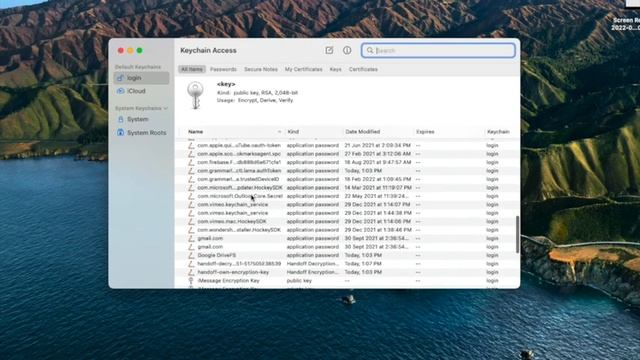Select the Keys tab
640x360 pixels.
tap(336, 69)
